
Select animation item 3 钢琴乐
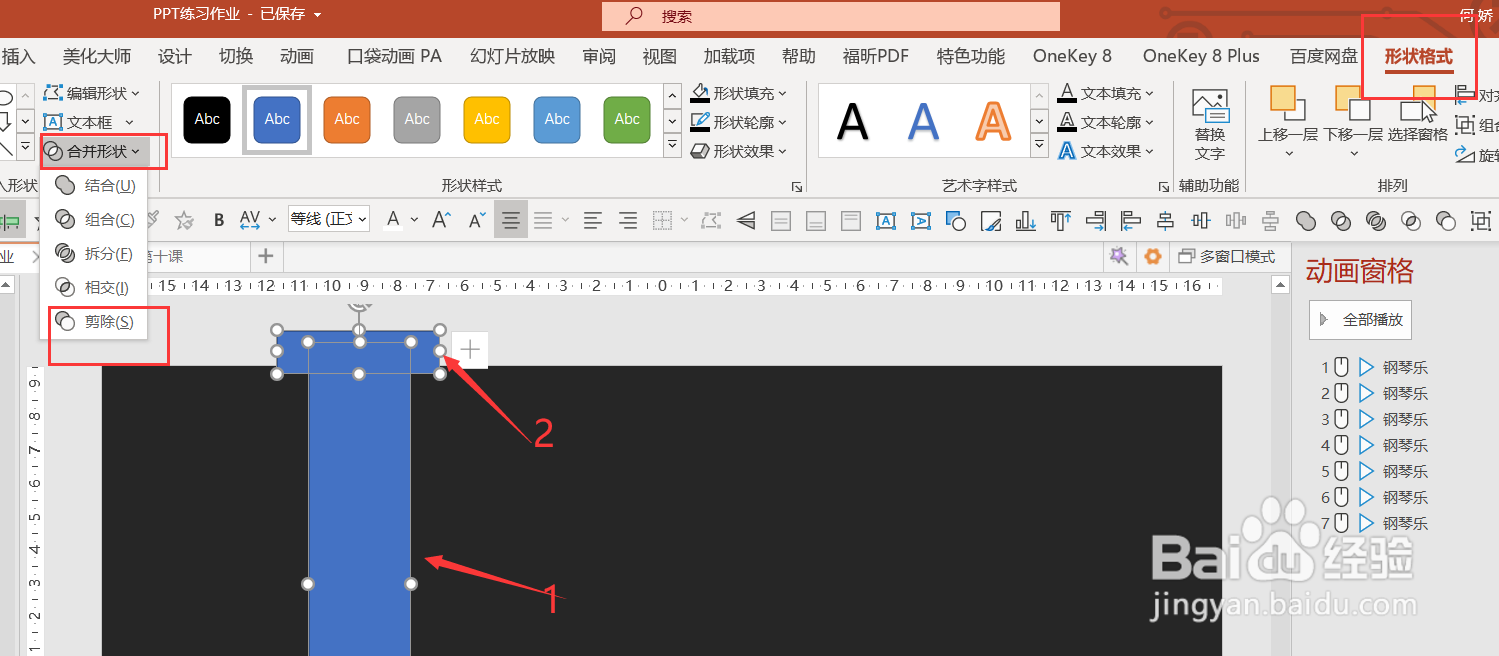point(1374,419)
